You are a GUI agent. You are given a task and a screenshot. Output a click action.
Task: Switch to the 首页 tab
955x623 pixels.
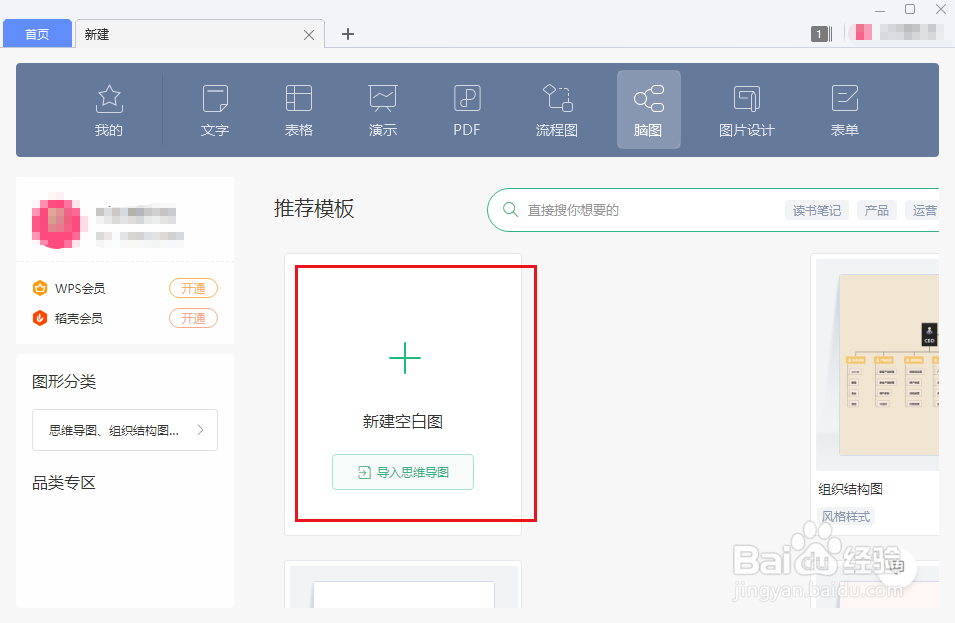pos(37,34)
